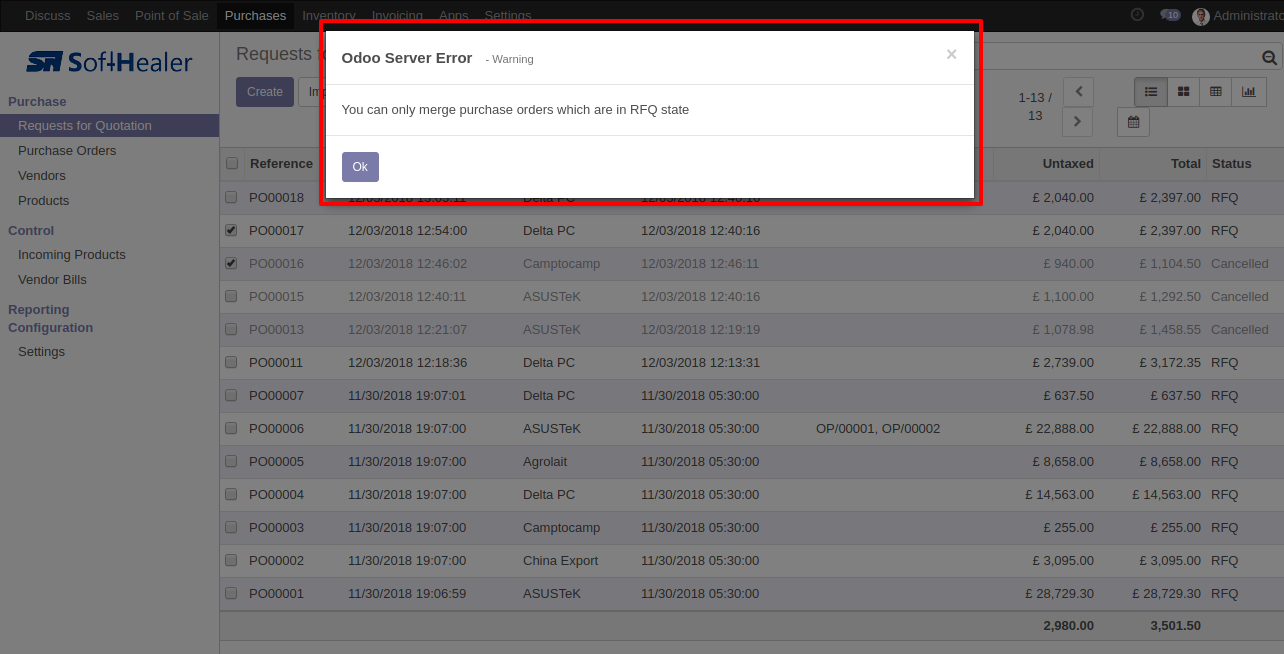This screenshot has height=654, width=1284.
Task: Uncheck the PO00017 row checkbox
Action: point(231,230)
